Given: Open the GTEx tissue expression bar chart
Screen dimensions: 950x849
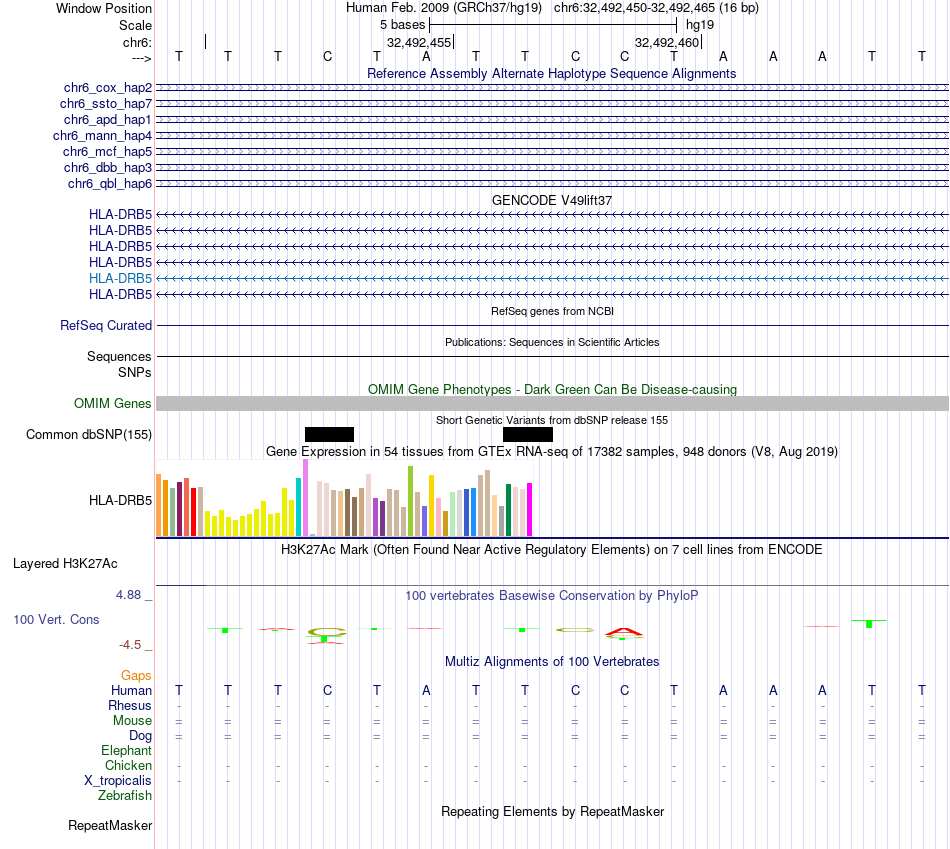Looking at the screenshot, I should click(344, 498).
